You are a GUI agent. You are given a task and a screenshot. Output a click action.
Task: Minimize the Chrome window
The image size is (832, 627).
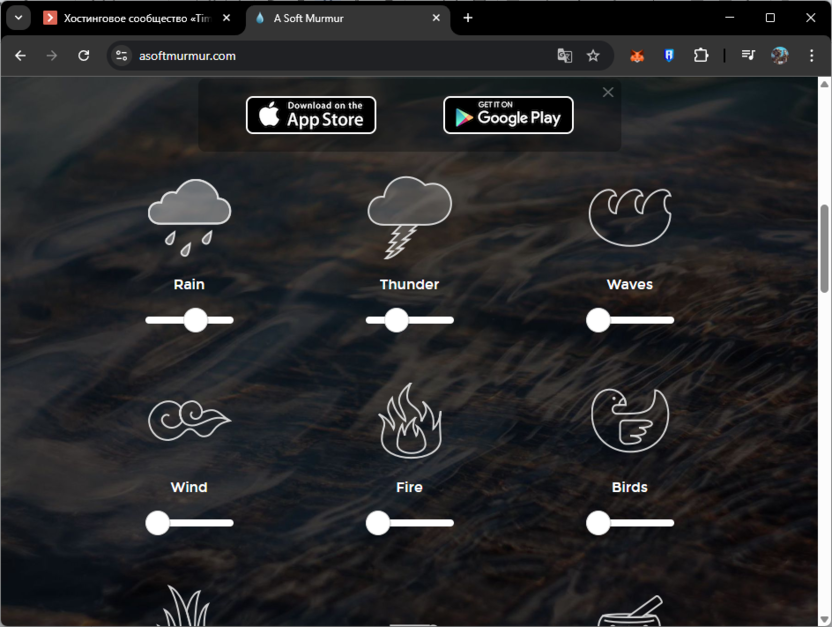click(730, 18)
